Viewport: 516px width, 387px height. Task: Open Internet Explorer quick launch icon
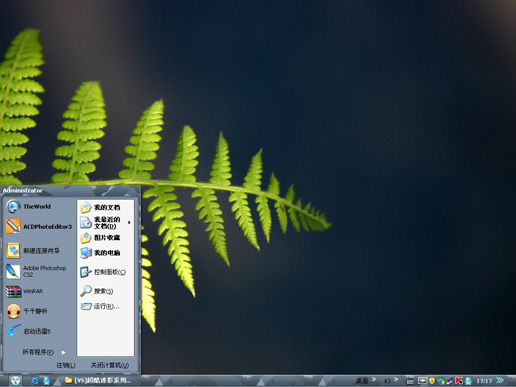click(x=35, y=381)
